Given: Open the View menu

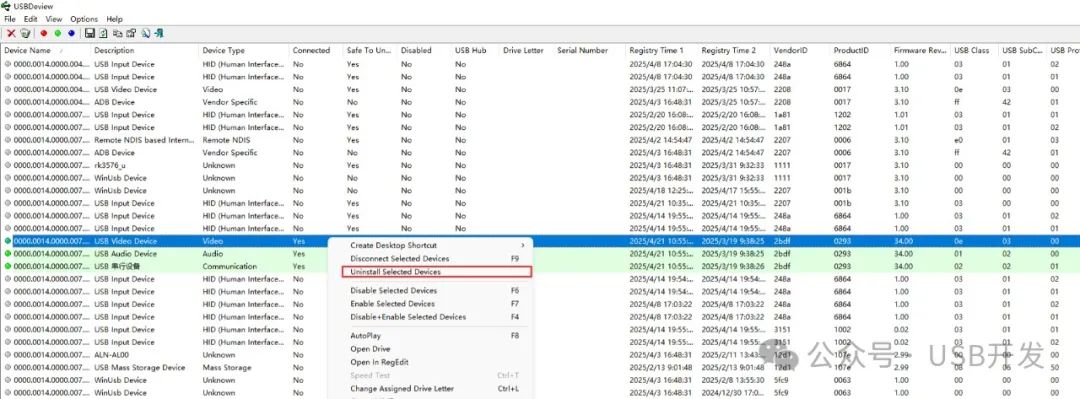Looking at the screenshot, I should click(54, 19).
